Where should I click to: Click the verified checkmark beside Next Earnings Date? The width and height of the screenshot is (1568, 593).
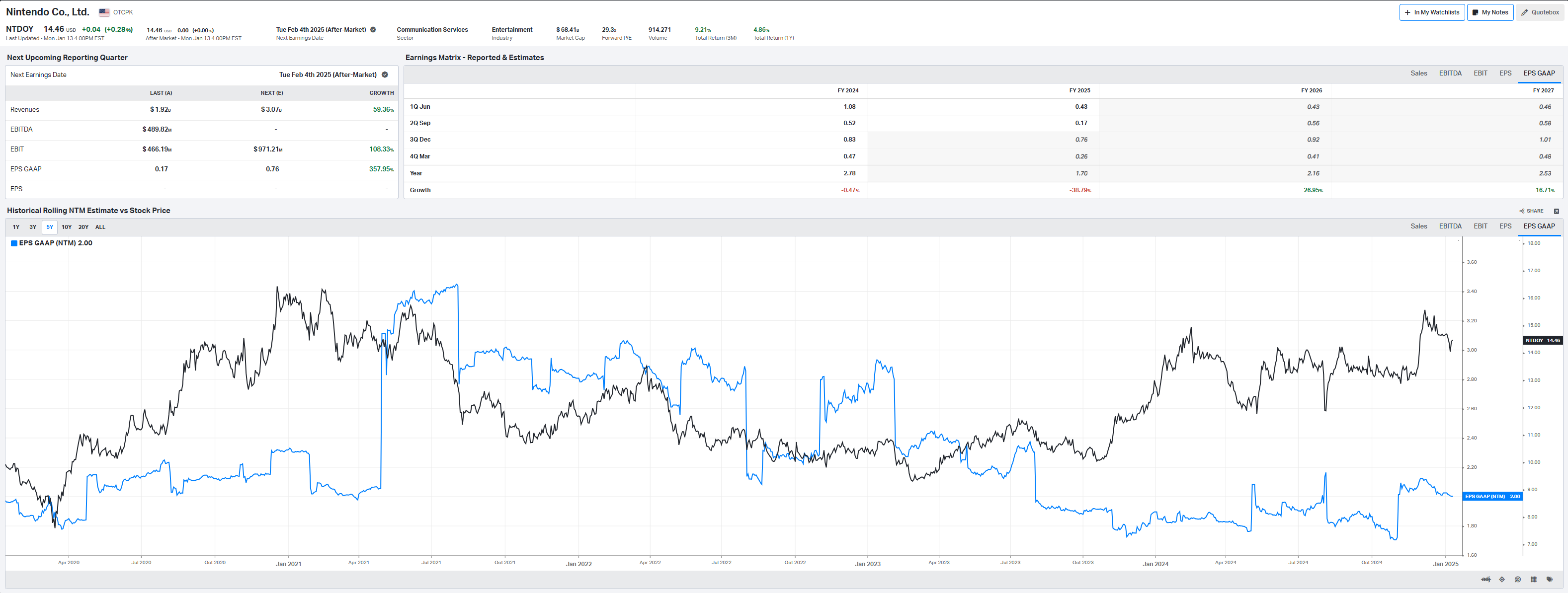[x=385, y=75]
